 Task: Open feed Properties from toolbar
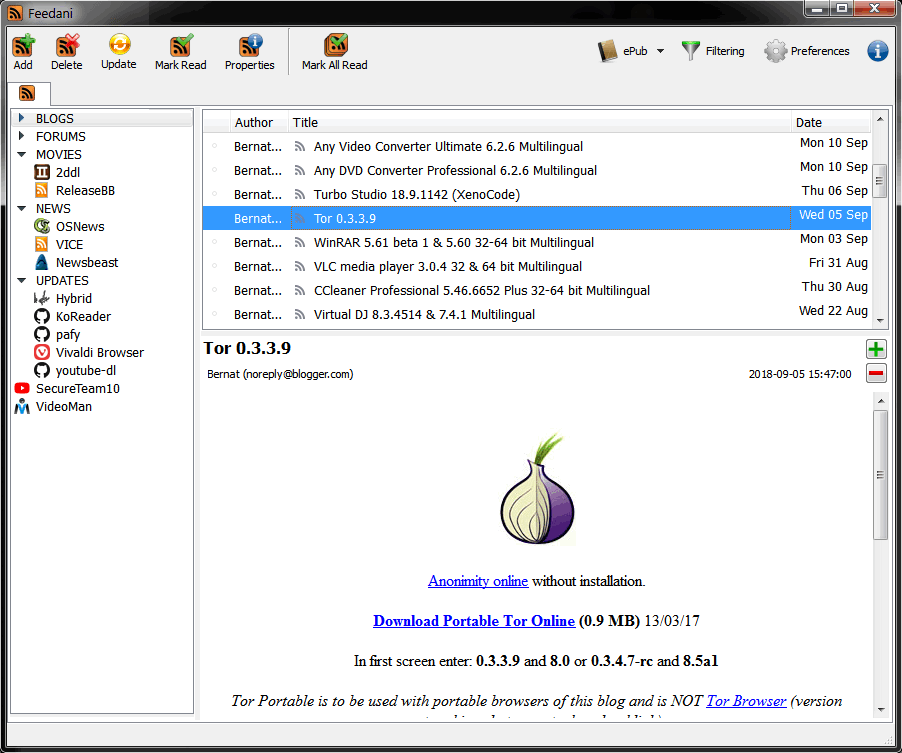[x=250, y=46]
